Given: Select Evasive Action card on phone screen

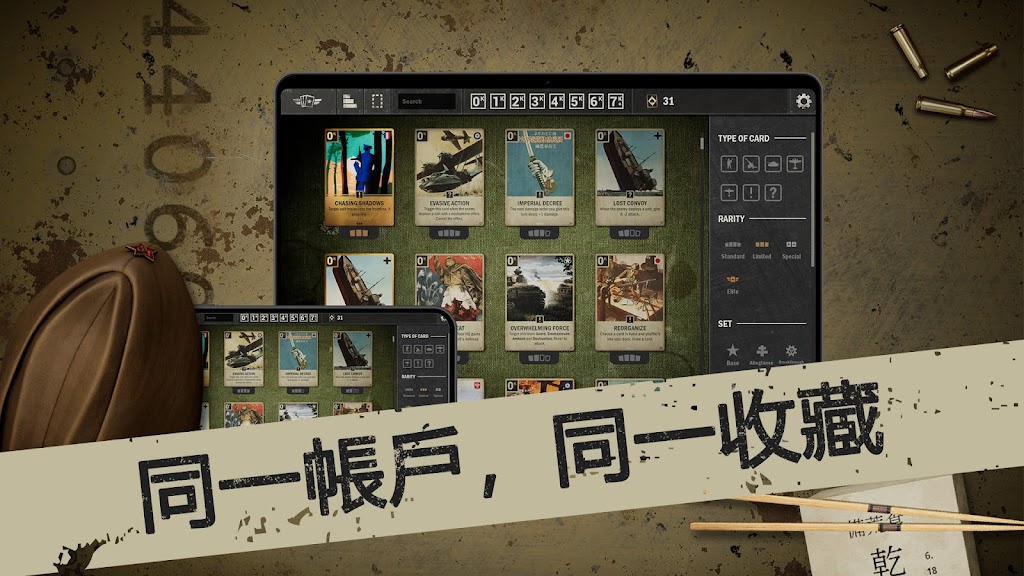Looking at the screenshot, I should tap(244, 359).
